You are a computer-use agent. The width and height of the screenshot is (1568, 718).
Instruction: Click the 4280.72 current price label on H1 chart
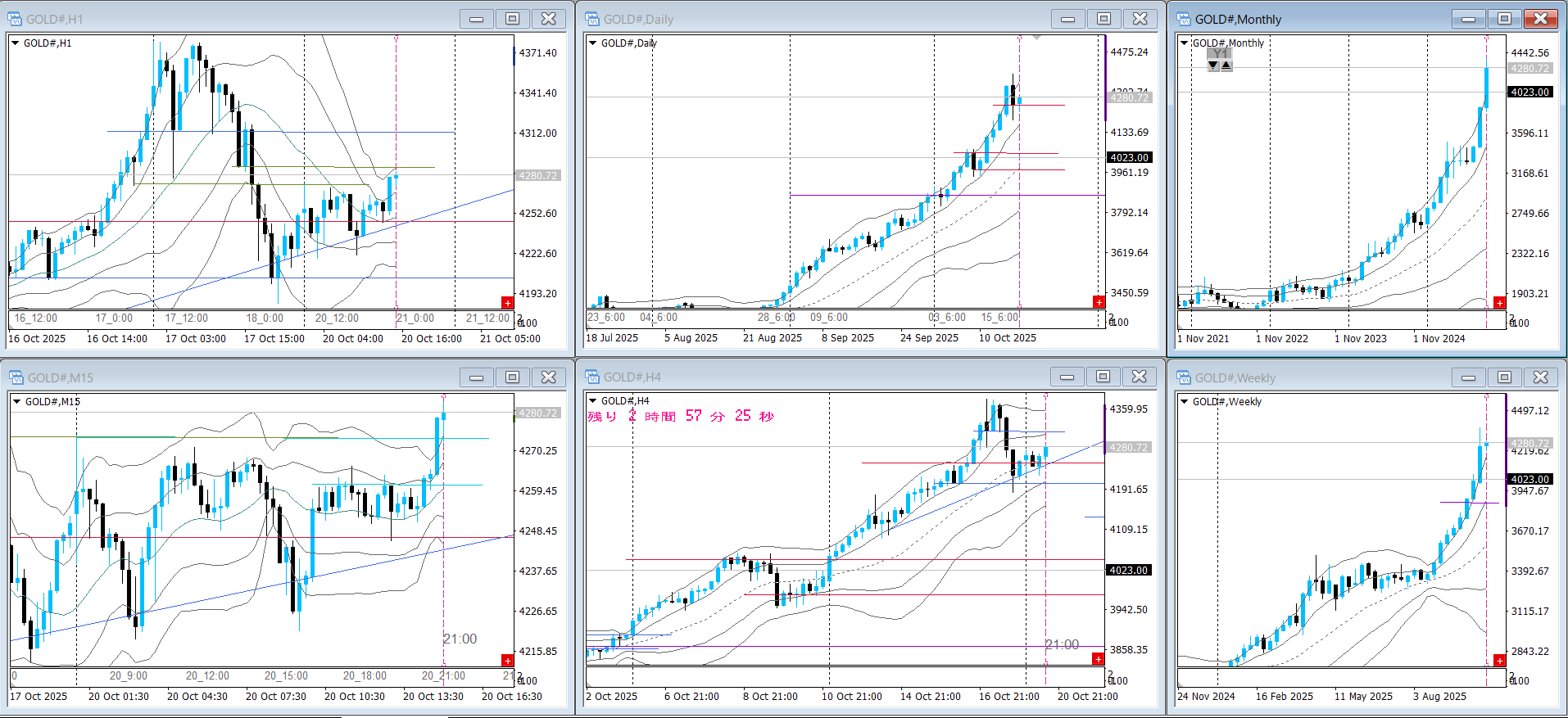click(537, 176)
